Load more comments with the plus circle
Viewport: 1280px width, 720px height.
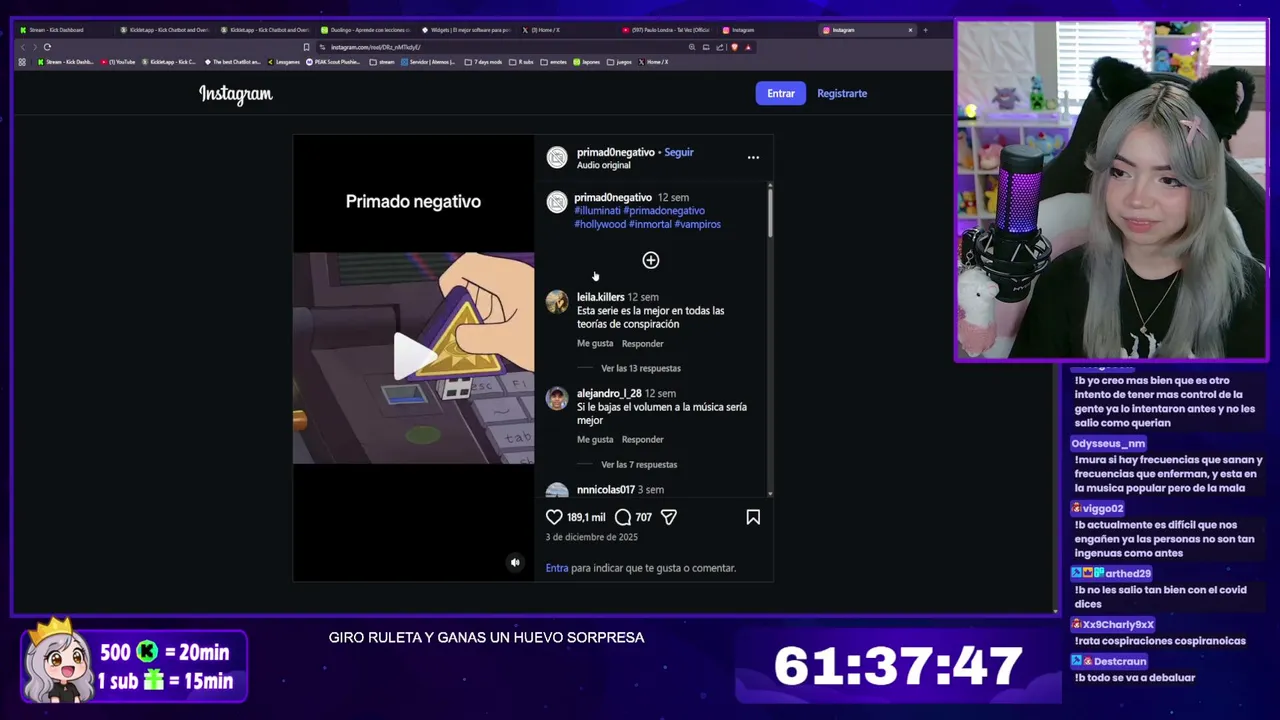click(651, 260)
